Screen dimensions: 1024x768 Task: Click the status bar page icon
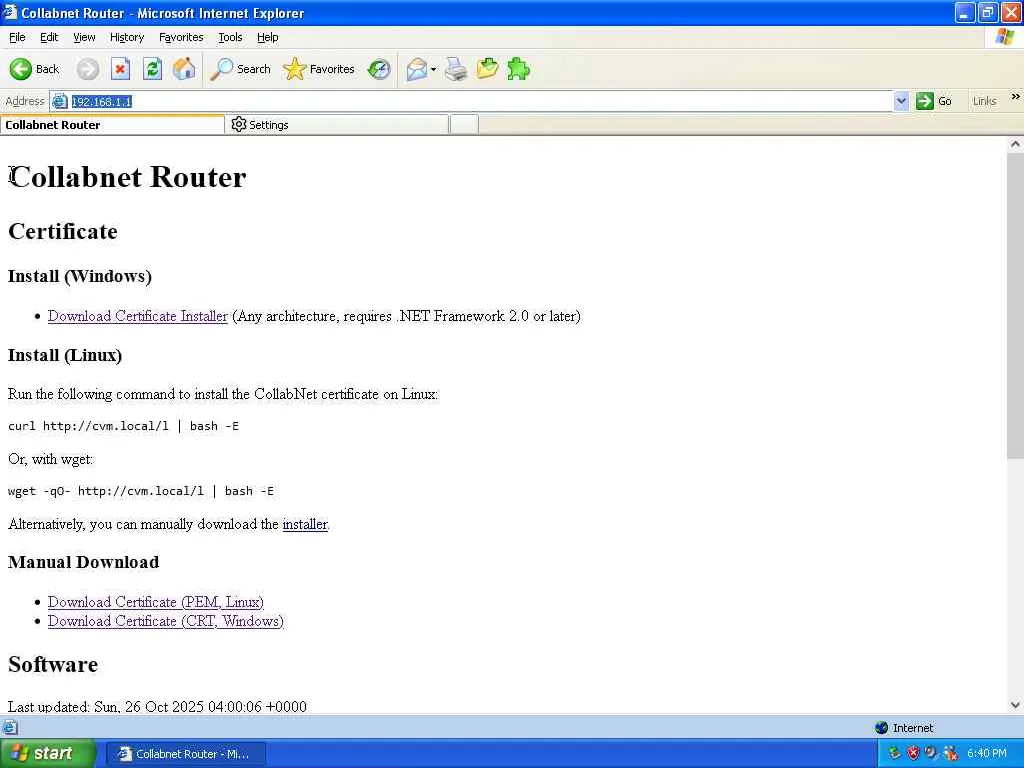click(x=10, y=727)
